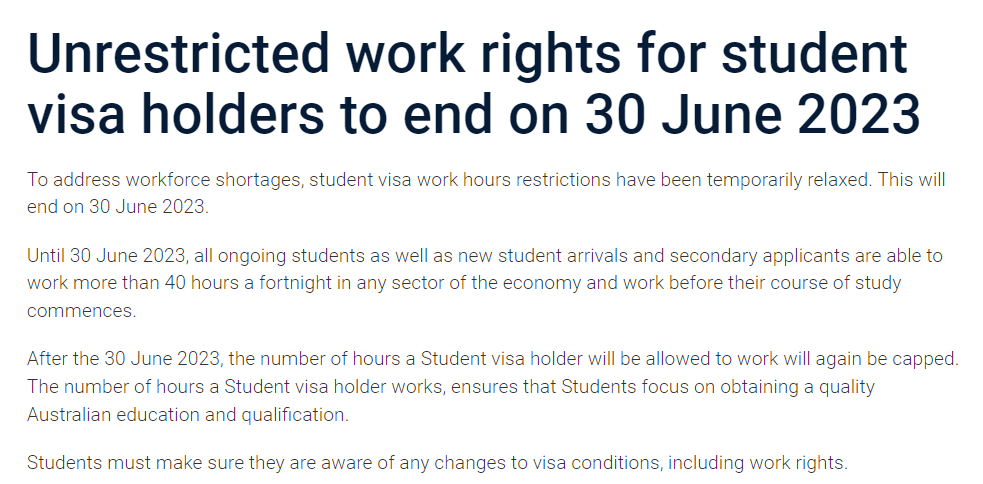Click "Australian education and qualification" text

(x=187, y=413)
